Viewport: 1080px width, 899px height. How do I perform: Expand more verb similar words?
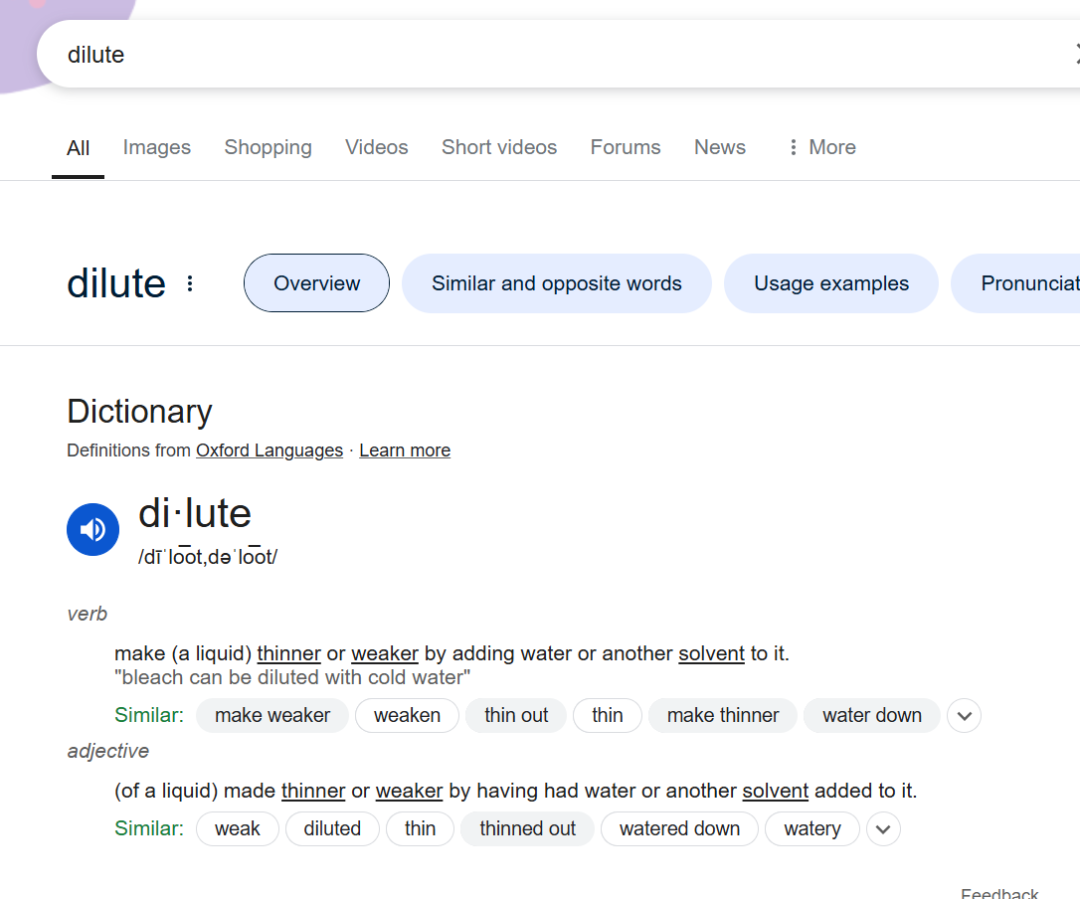tap(964, 715)
